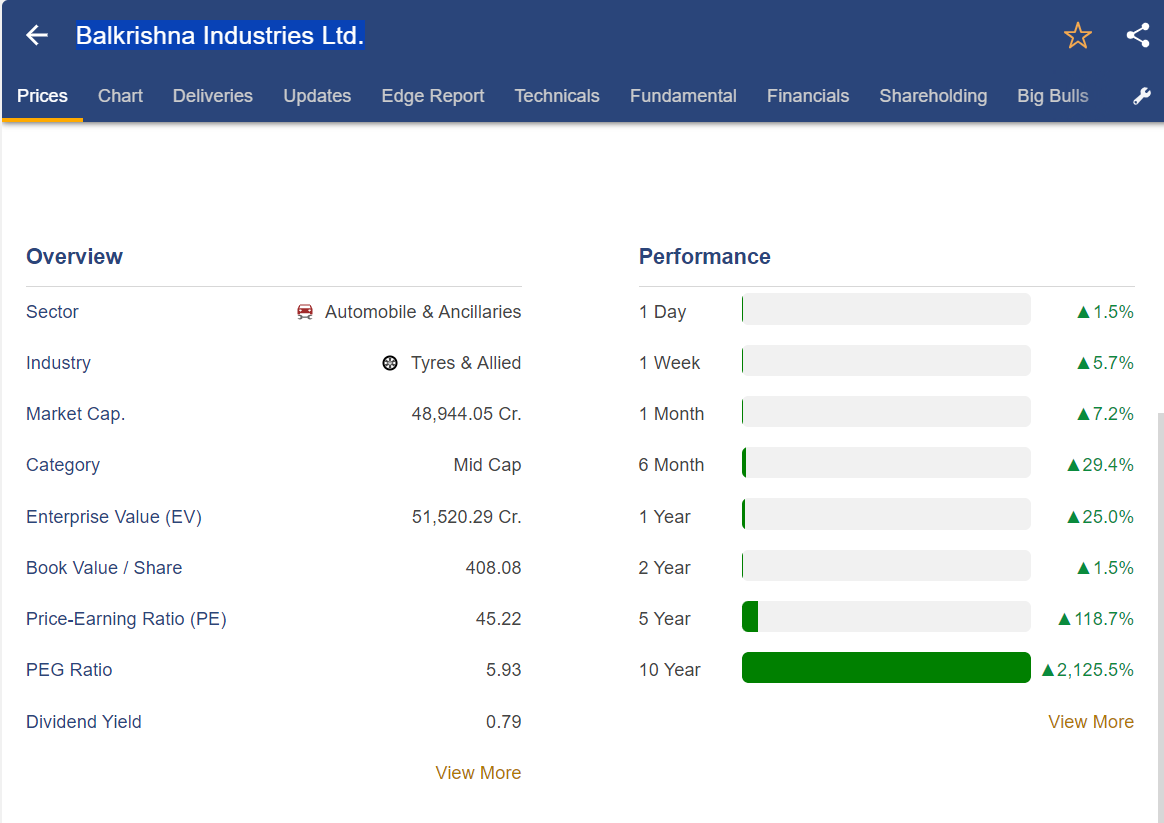Click the PEG Ratio label

click(69, 669)
